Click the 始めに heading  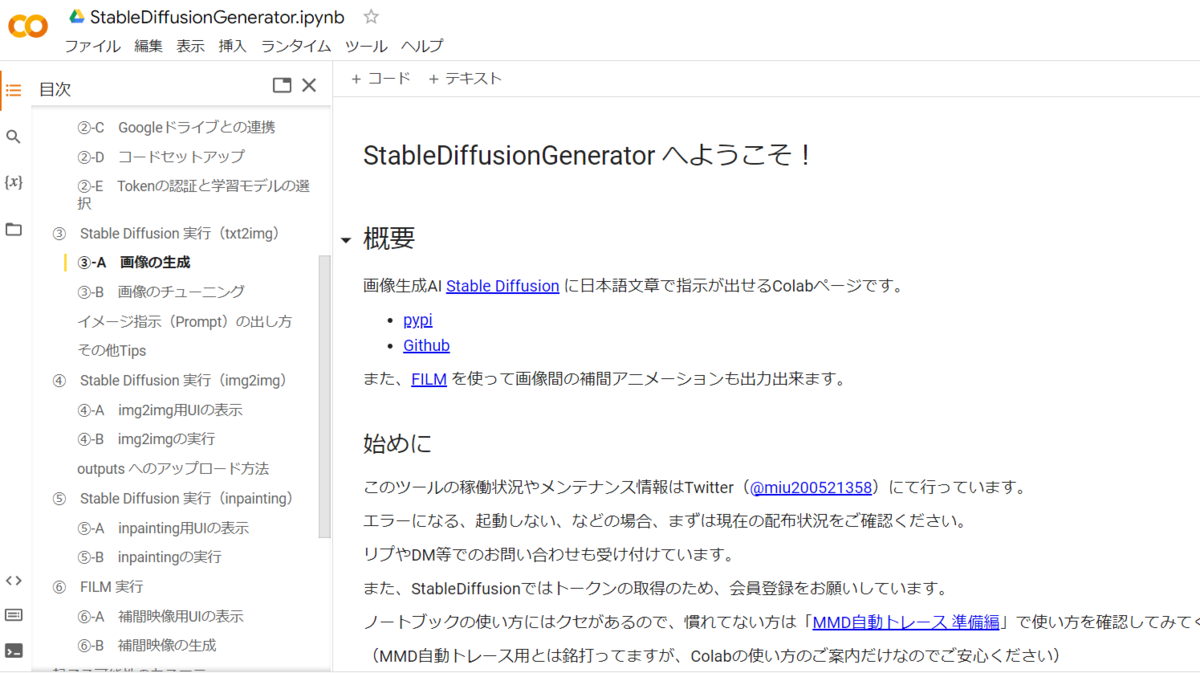point(397,443)
